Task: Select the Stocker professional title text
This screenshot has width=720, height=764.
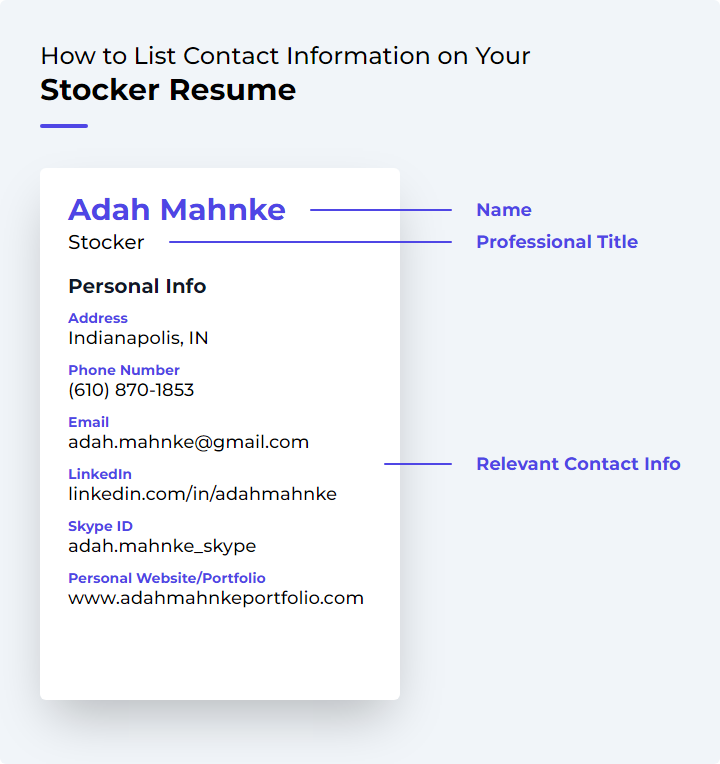Action: click(x=106, y=242)
